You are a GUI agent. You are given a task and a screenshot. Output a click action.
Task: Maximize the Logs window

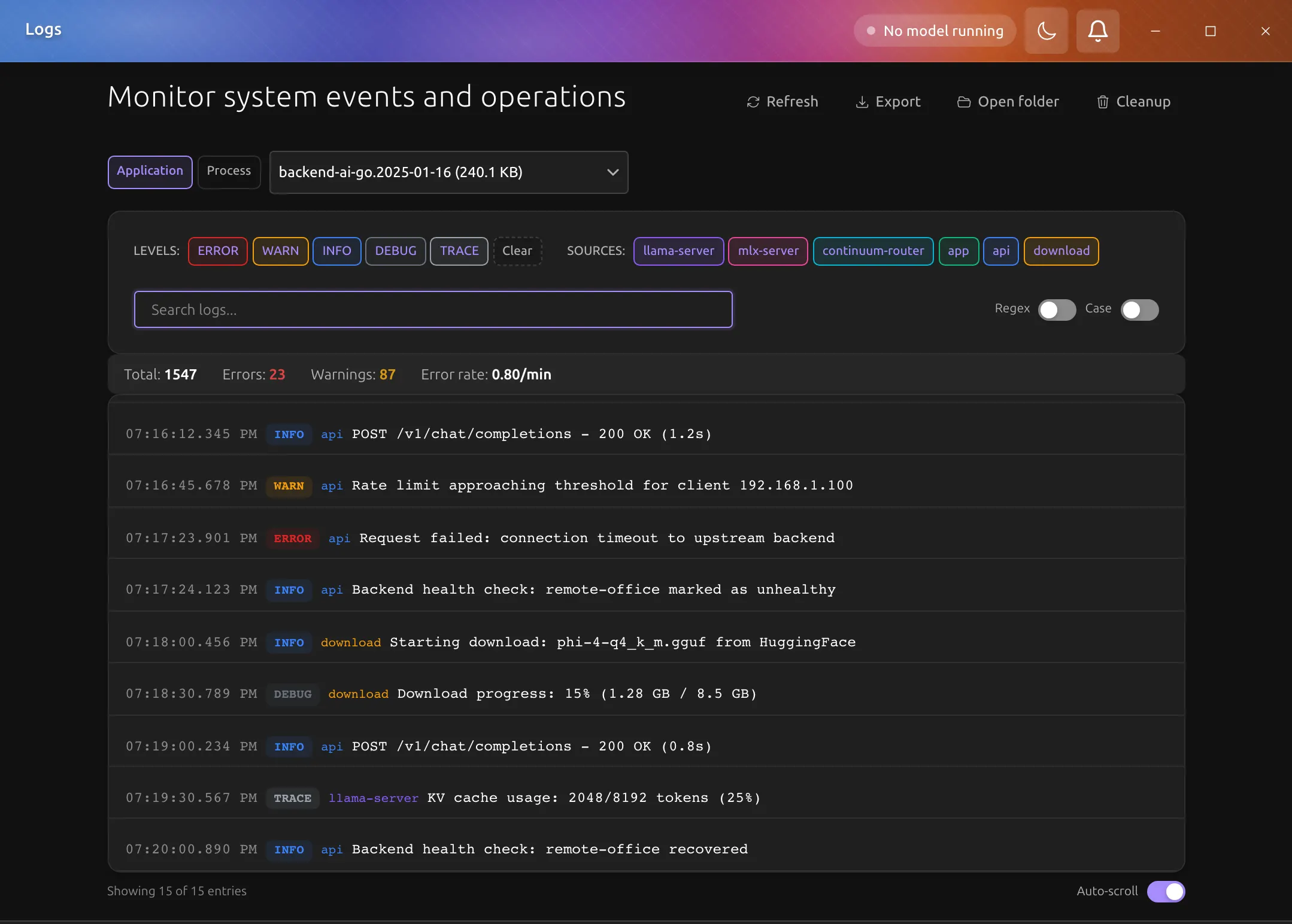click(1211, 31)
